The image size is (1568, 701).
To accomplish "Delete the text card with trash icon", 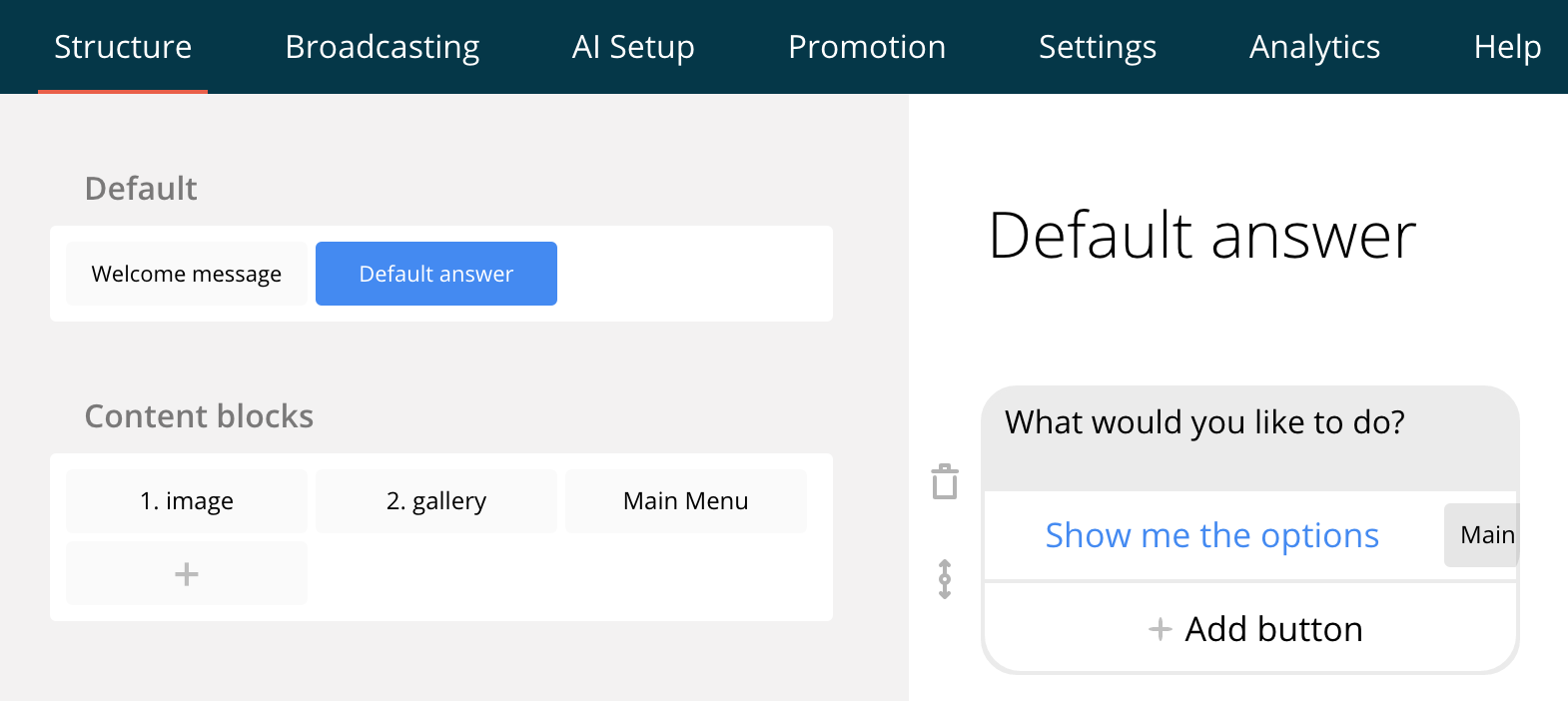I will 945,481.
